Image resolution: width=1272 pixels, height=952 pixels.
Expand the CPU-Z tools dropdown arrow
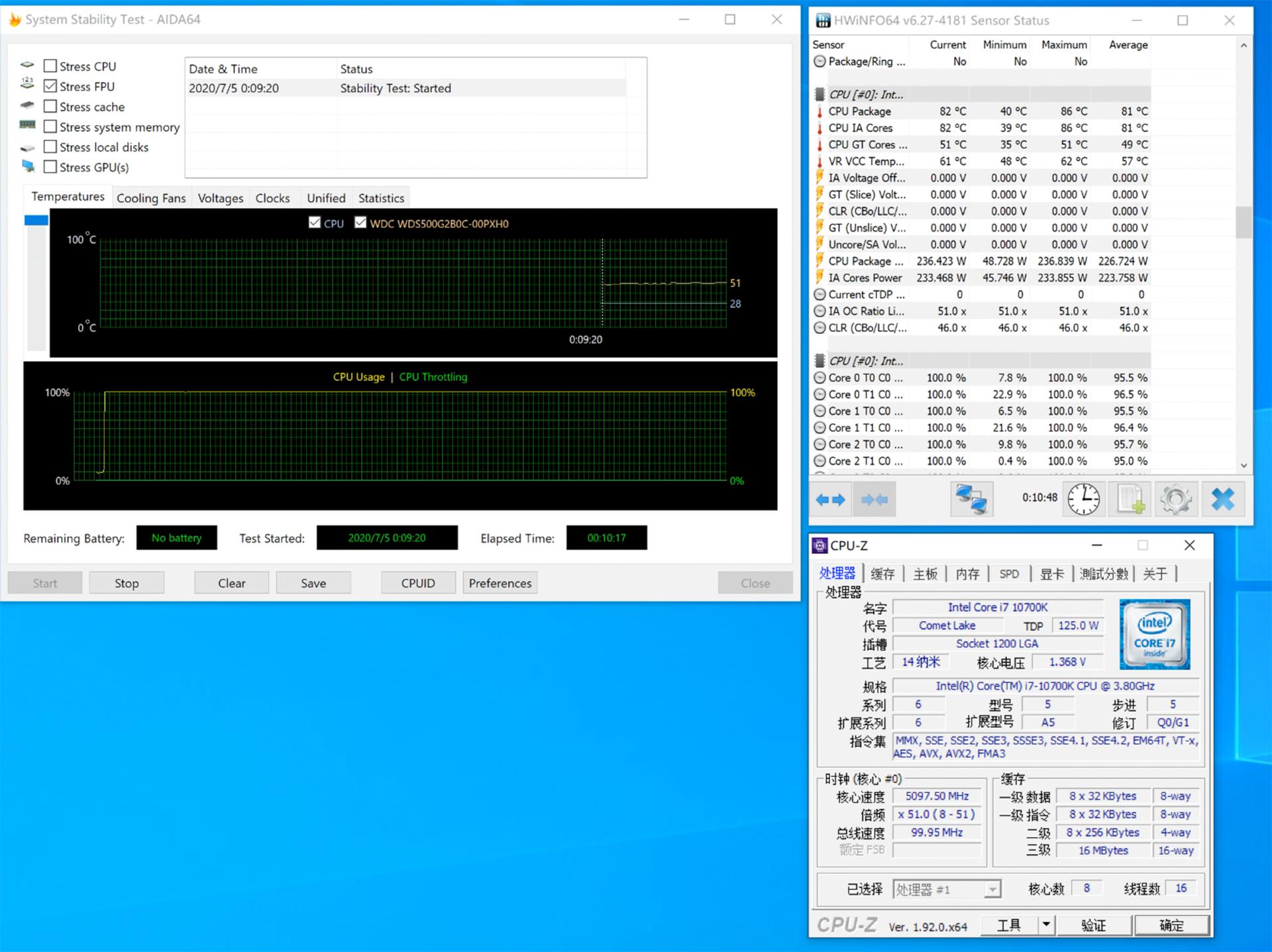click(1045, 924)
